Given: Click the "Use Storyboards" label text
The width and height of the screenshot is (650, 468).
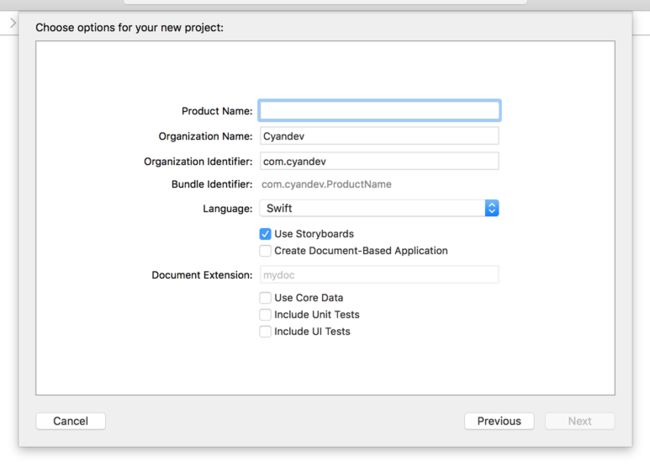Looking at the screenshot, I should (x=314, y=234).
